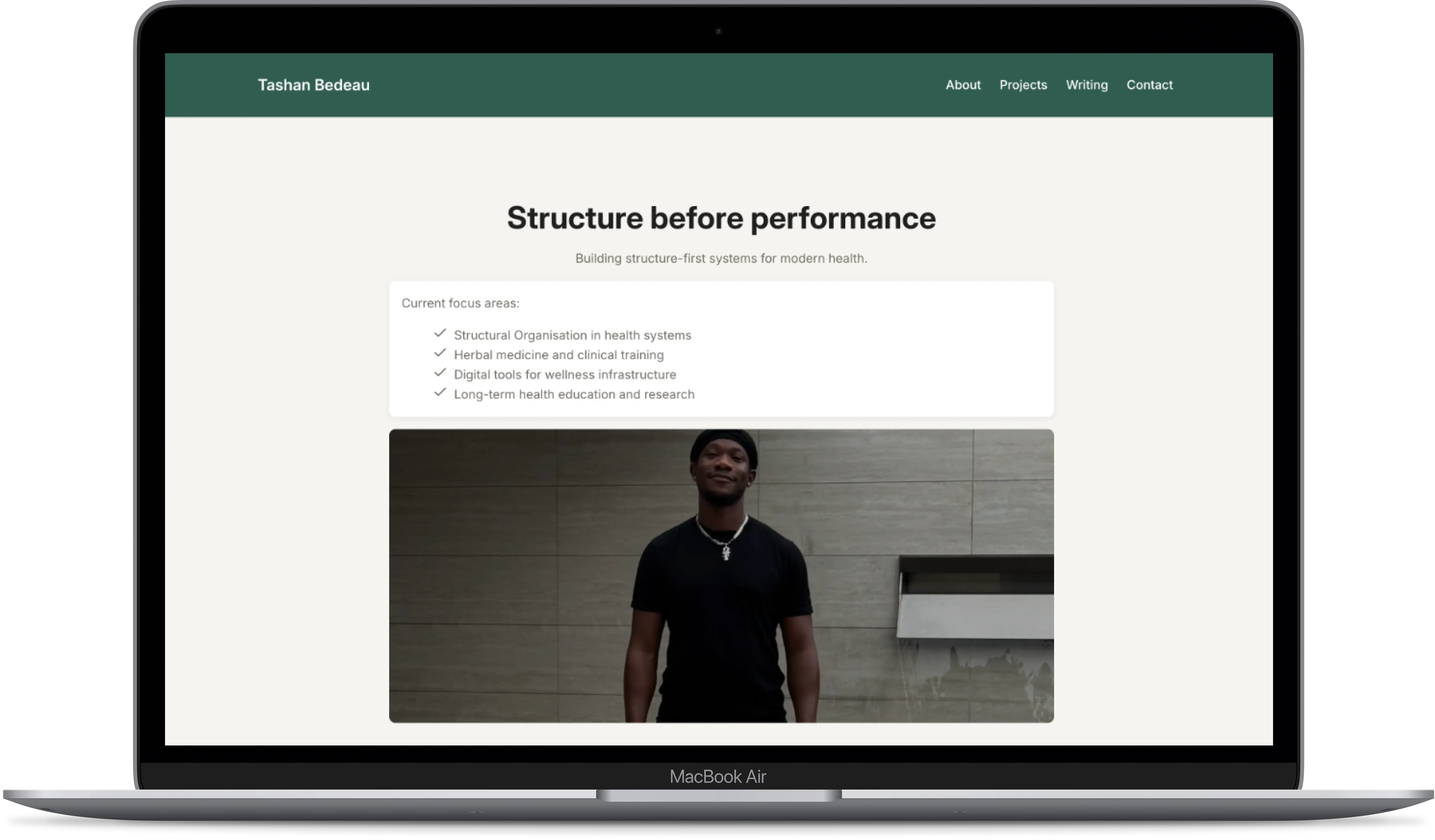The height and width of the screenshot is (840, 1435).
Task: Click the MacBook Air label on bezel
Action: (x=718, y=776)
